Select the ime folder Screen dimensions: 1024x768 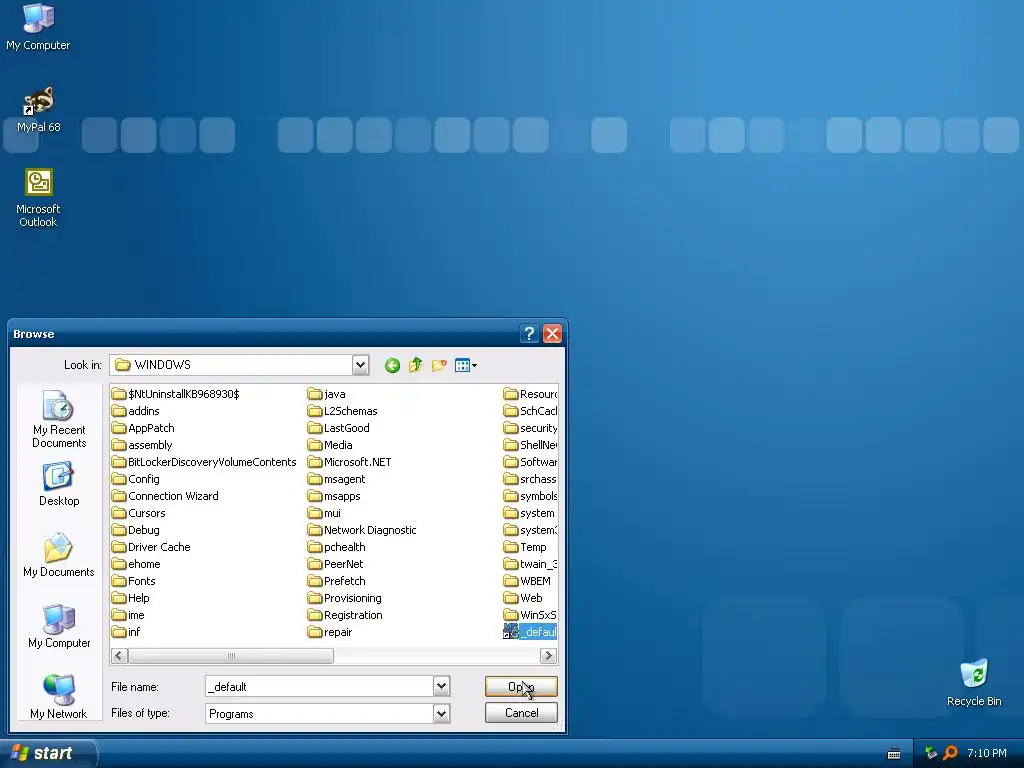click(128, 615)
